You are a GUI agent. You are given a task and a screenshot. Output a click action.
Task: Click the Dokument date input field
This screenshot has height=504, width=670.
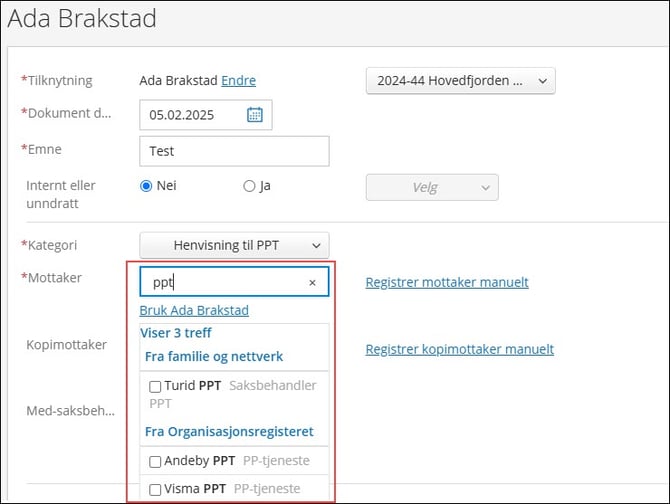click(194, 115)
